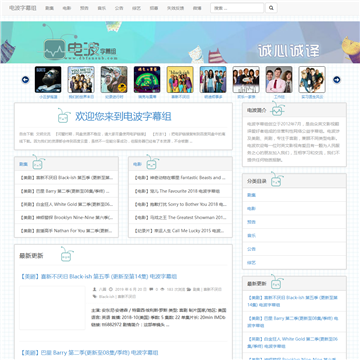Click the carousel previous arrow
The image size is (360, 360).
[x=25, y=80]
